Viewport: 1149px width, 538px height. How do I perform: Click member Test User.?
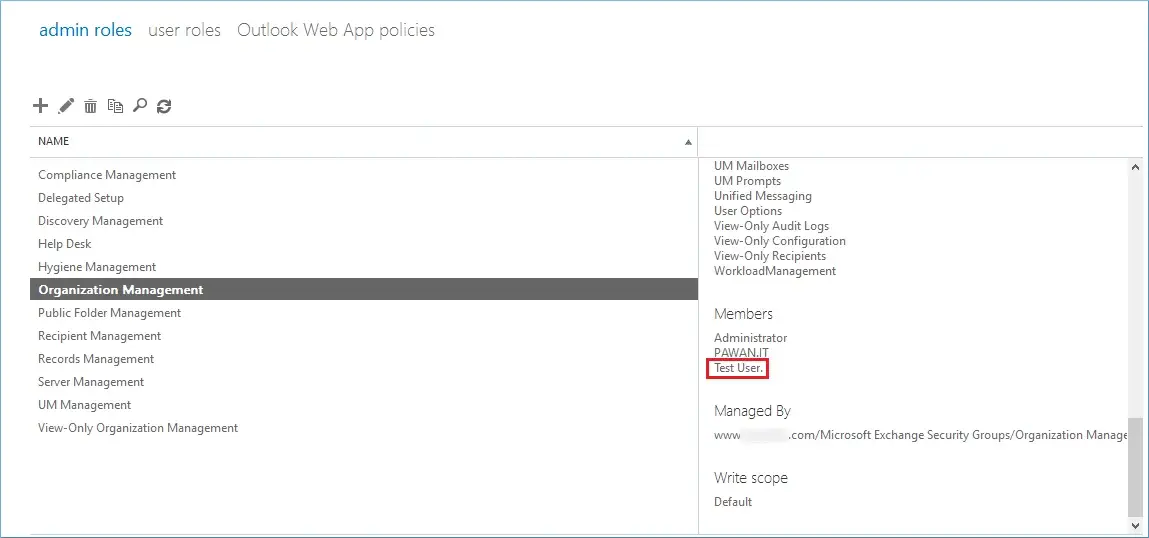click(x=739, y=369)
